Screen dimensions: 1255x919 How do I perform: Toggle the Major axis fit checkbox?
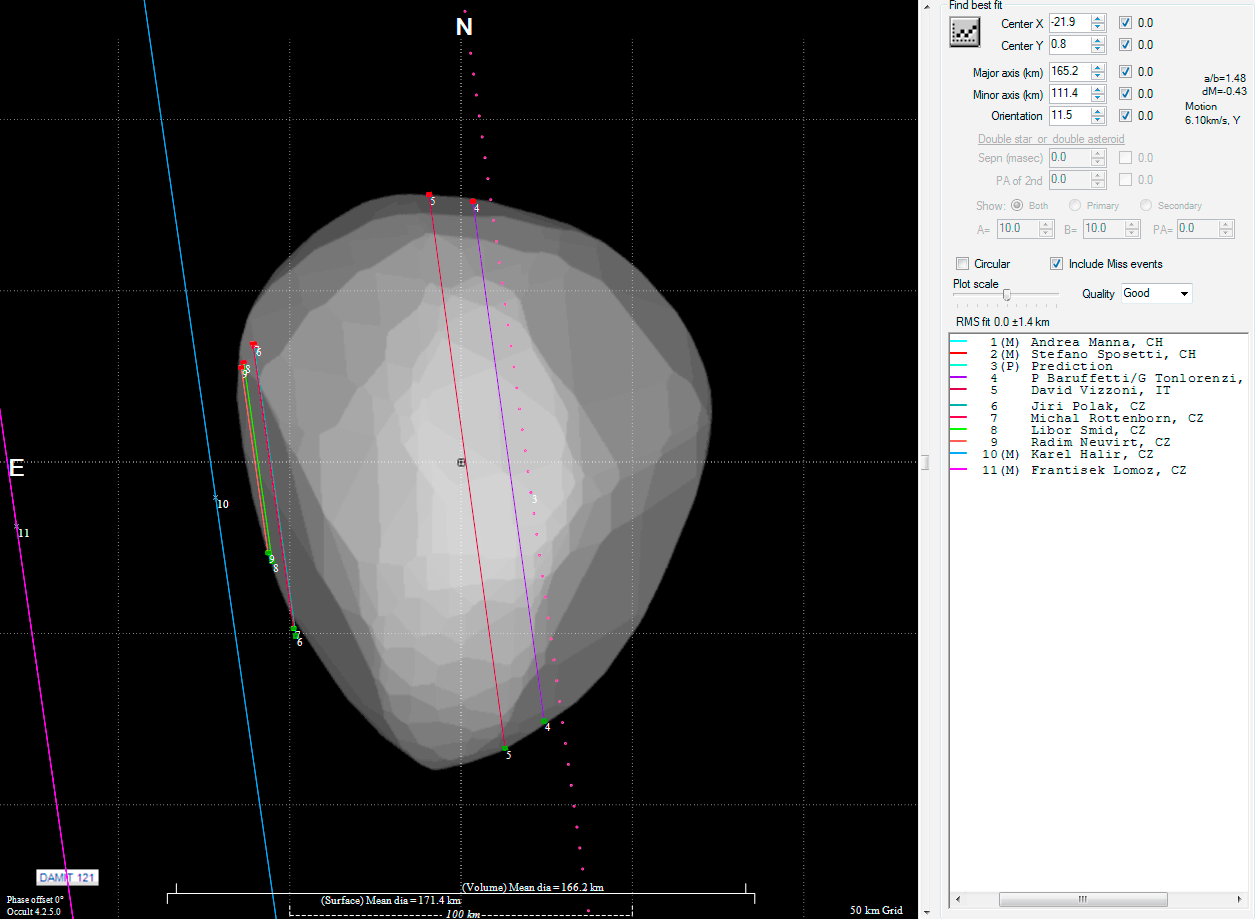1126,72
